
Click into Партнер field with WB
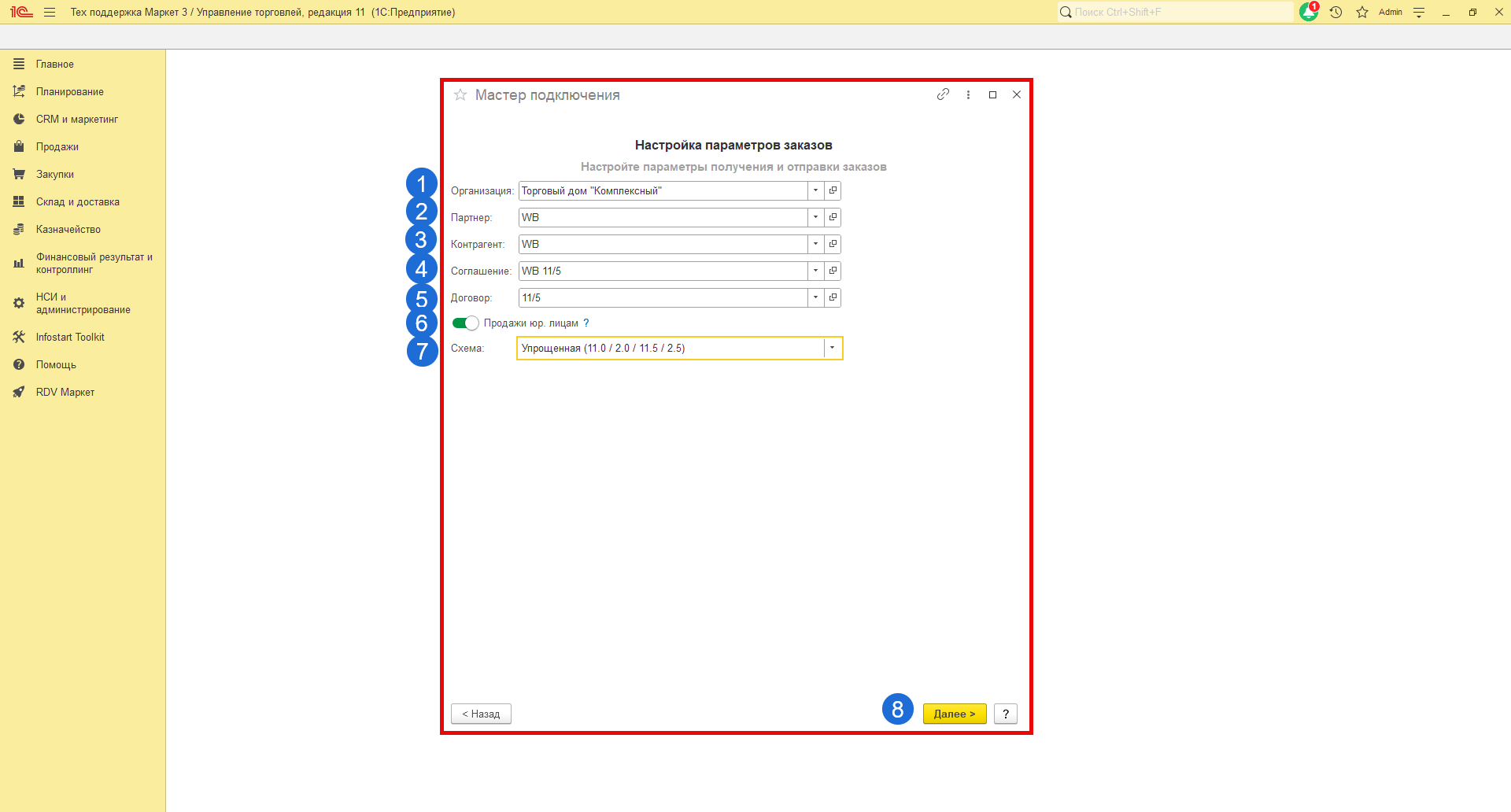tap(663, 217)
